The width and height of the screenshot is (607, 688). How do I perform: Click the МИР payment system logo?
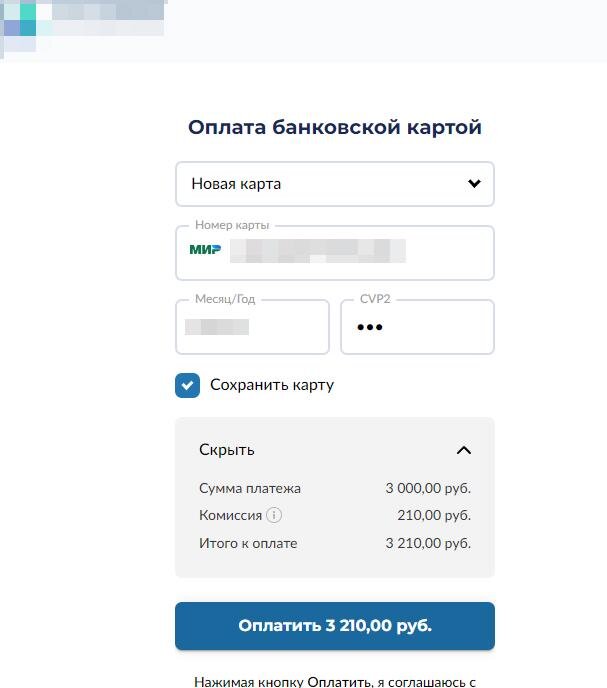tap(205, 249)
